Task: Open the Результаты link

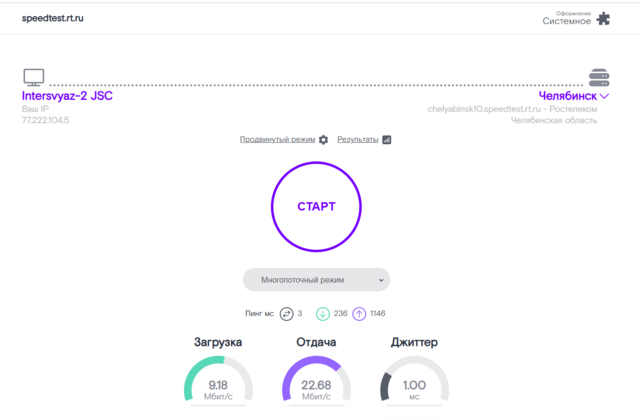Action: coord(357,140)
